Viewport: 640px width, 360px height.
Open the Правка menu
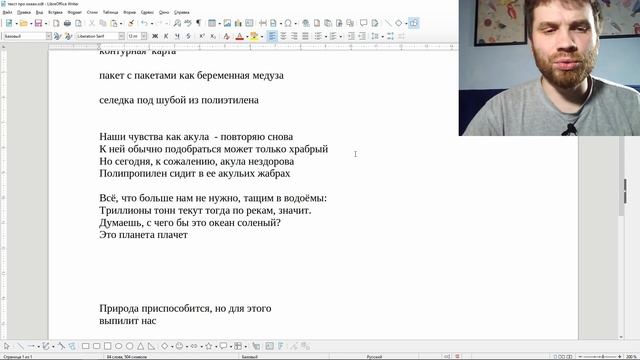[x=24, y=12]
